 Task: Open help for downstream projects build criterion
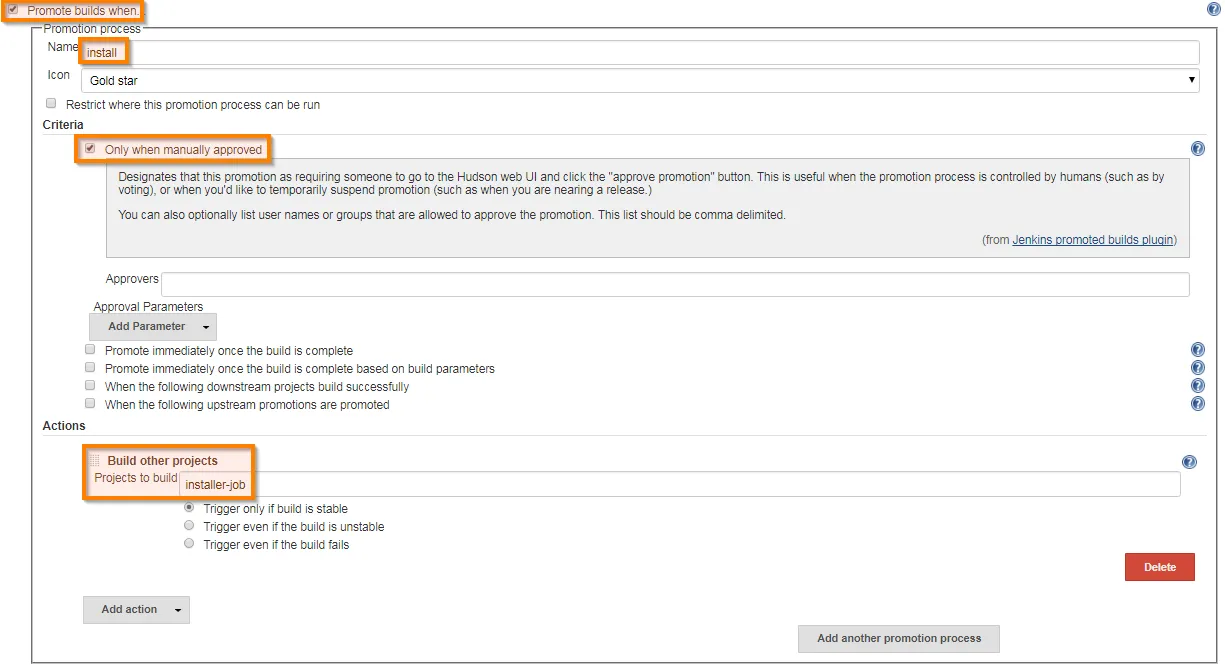click(x=1197, y=386)
